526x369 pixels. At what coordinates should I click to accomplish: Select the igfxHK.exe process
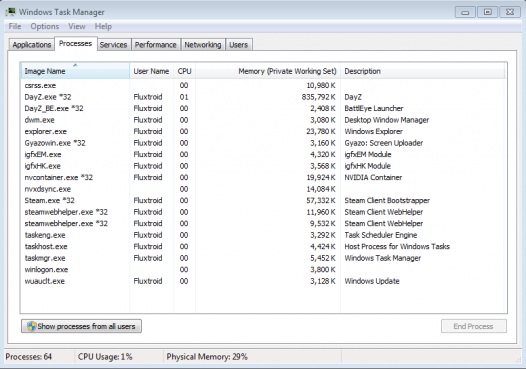(263, 166)
